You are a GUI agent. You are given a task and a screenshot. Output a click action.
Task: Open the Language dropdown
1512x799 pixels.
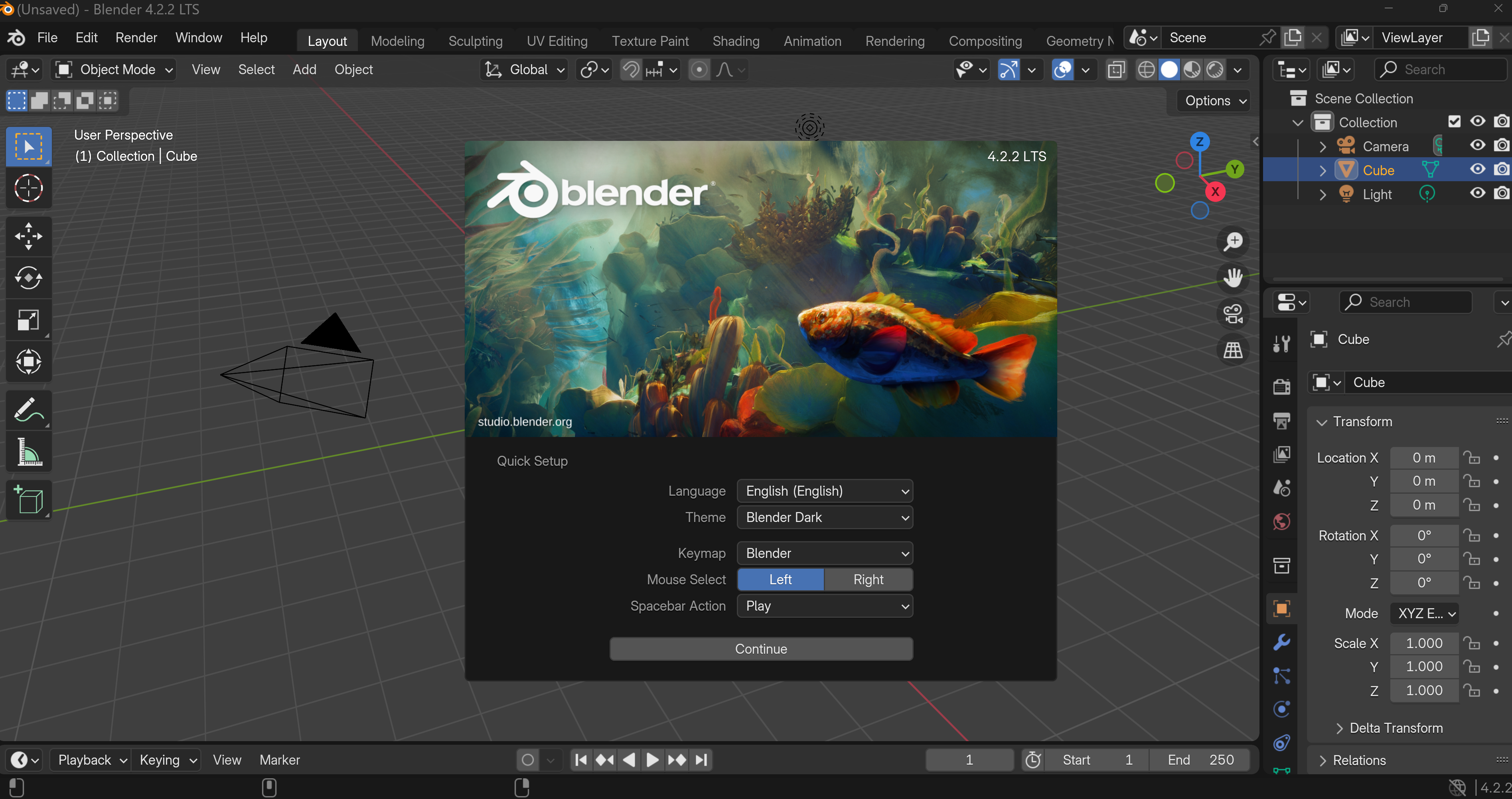[x=825, y=491]
